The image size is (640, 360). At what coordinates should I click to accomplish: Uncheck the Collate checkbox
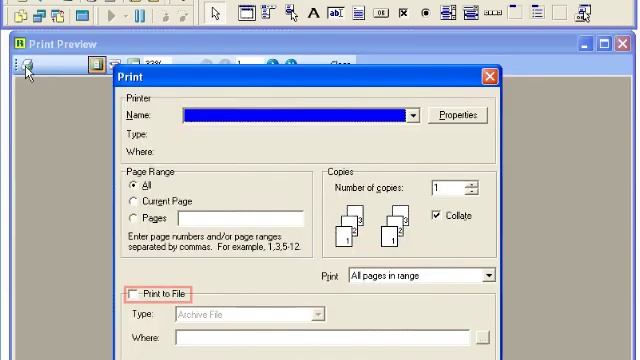click(436, 215)
